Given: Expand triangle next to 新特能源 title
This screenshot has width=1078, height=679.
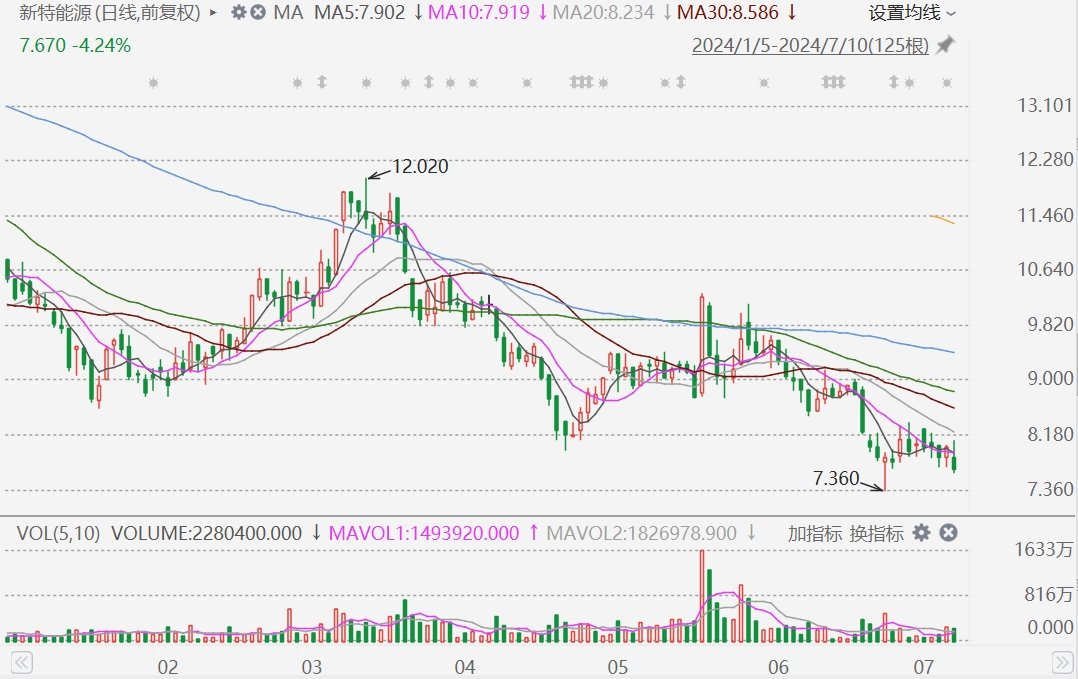Looking at the screenshot, I should point(213,13).
